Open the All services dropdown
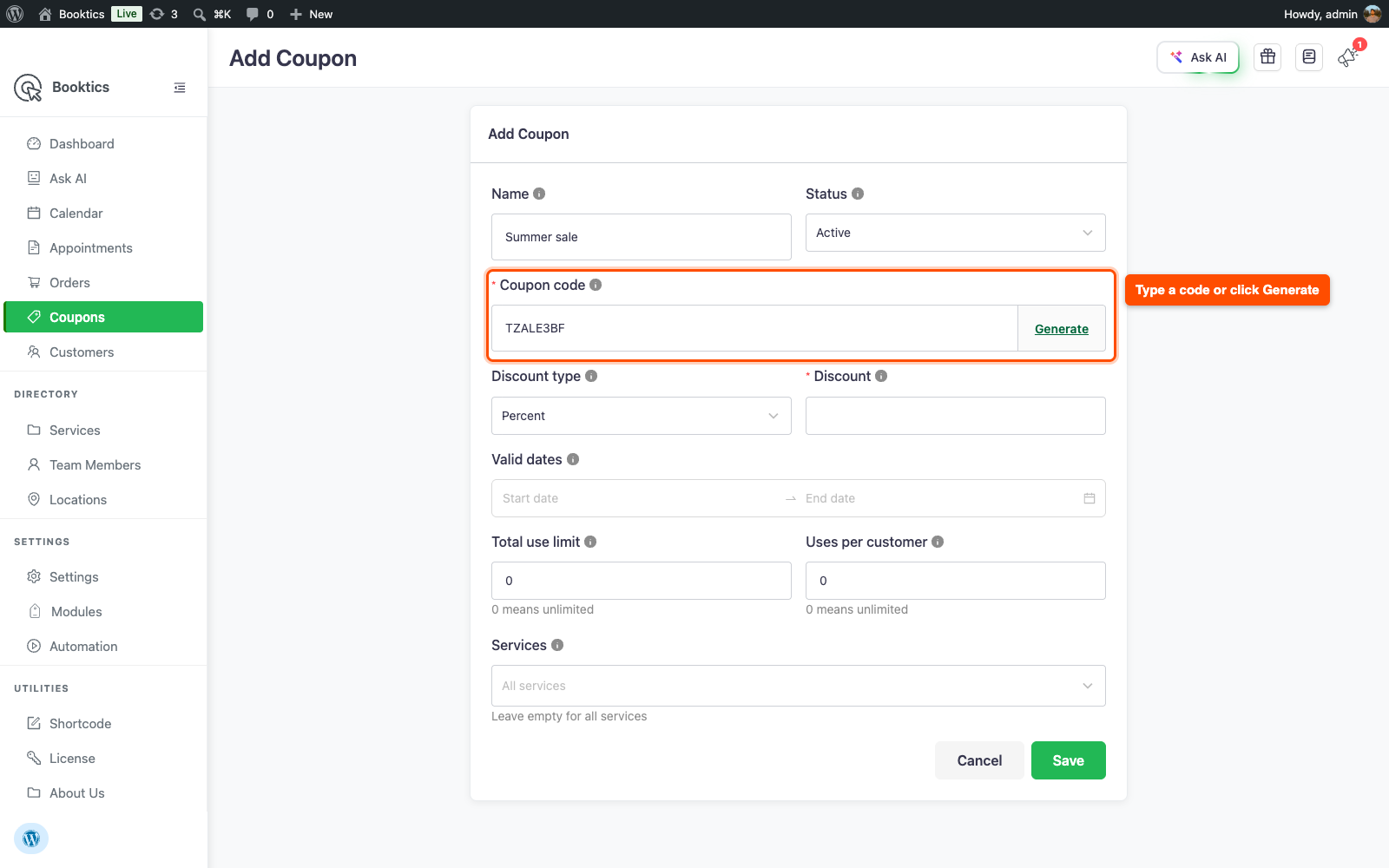The image size is (1389, 868). pos(799,686)
